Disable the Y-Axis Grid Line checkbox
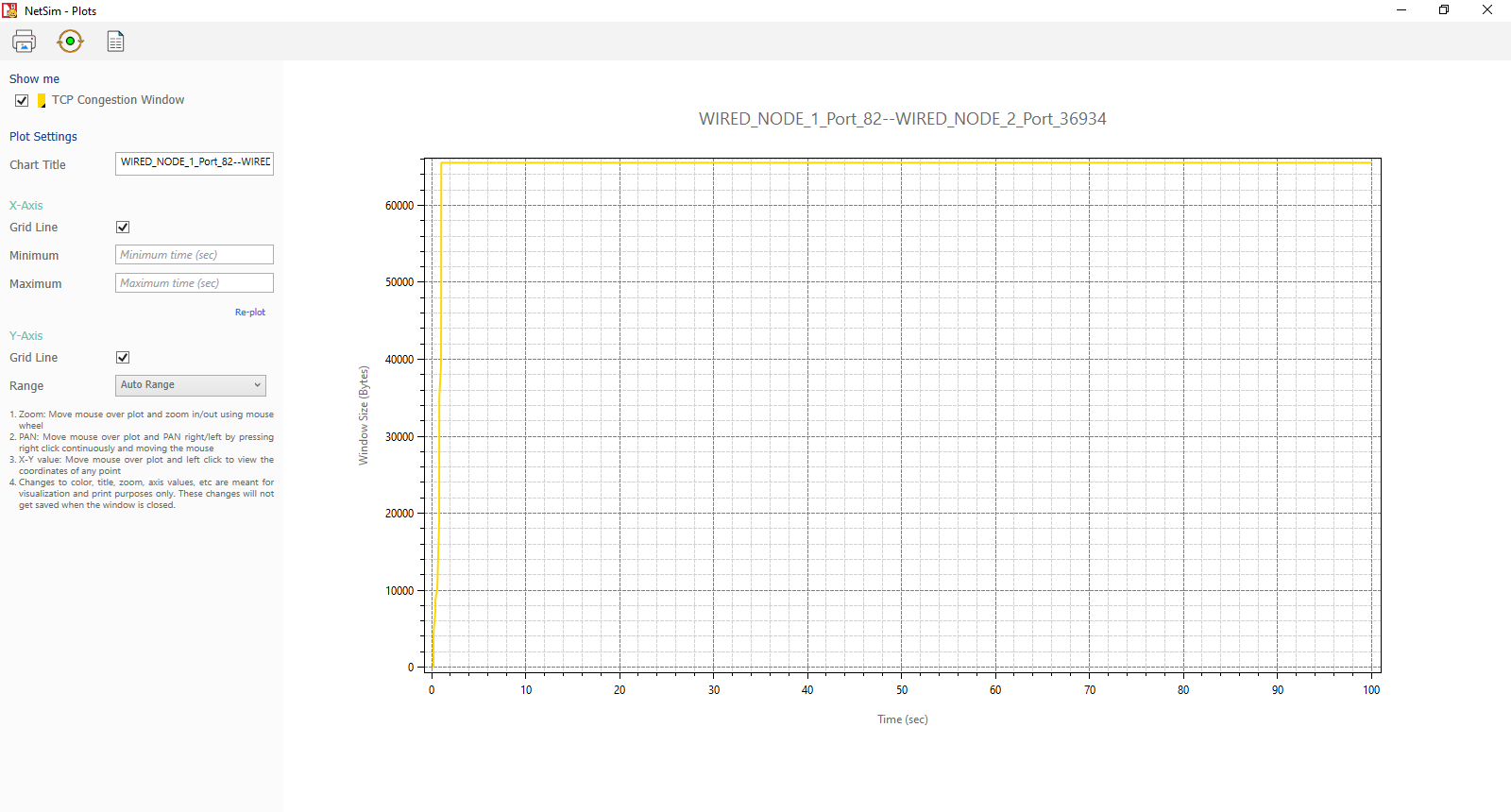The height and width of the screenshot is (812, 1511). [x=123, y=358]
